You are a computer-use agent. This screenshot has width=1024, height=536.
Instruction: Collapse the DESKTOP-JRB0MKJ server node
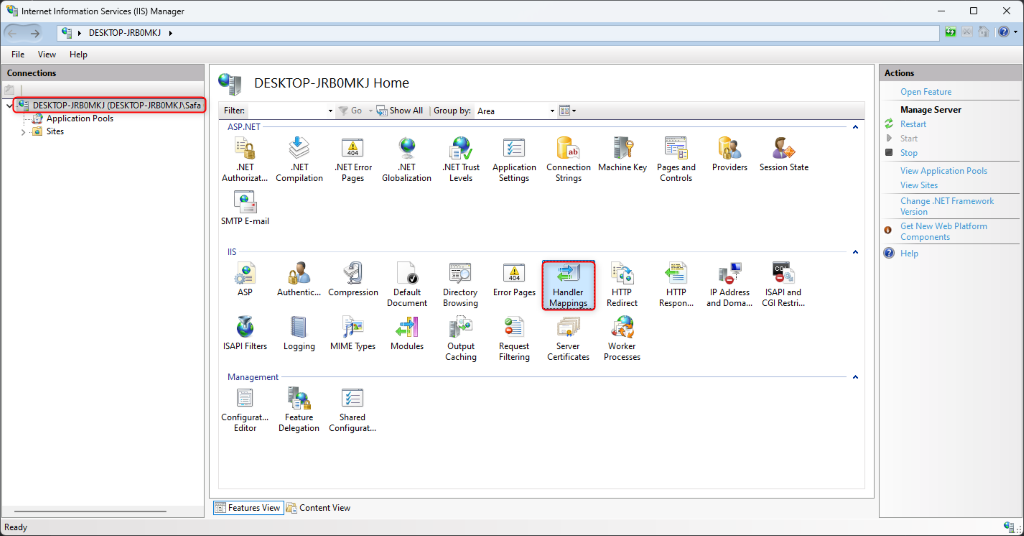(9, 105)
